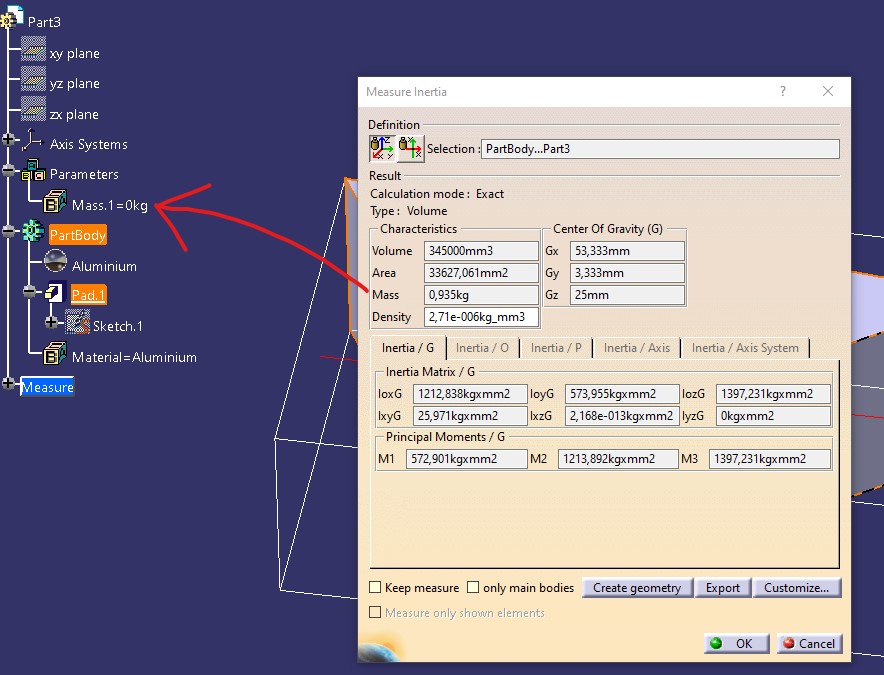The height and width of the screenshot is (675, 884).
Task: Click the Selection field showing PartBody...Part3
Action: [660, 149]
